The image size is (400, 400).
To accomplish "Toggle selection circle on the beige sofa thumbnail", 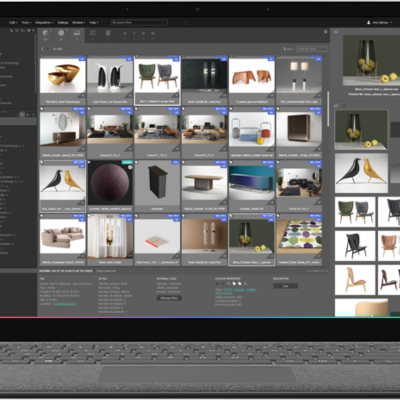I will (x=42, y=216).
